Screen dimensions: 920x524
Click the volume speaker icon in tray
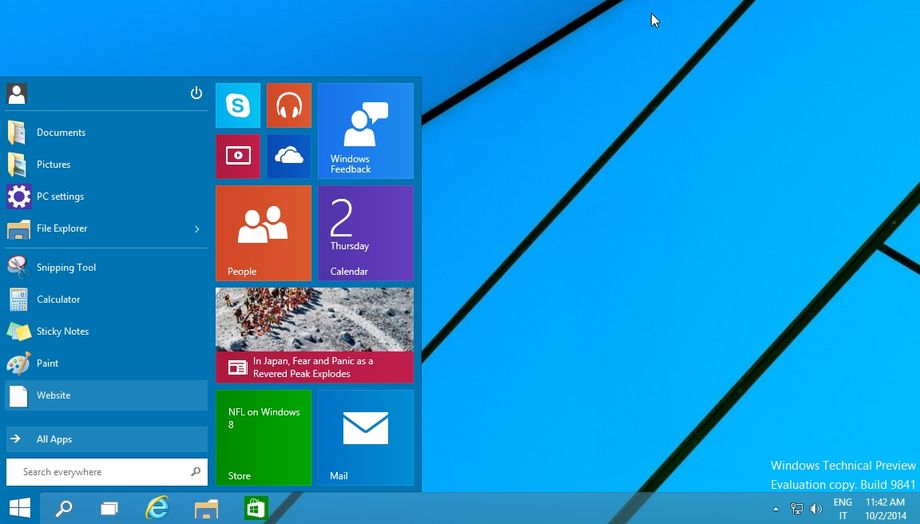[816, 509]
